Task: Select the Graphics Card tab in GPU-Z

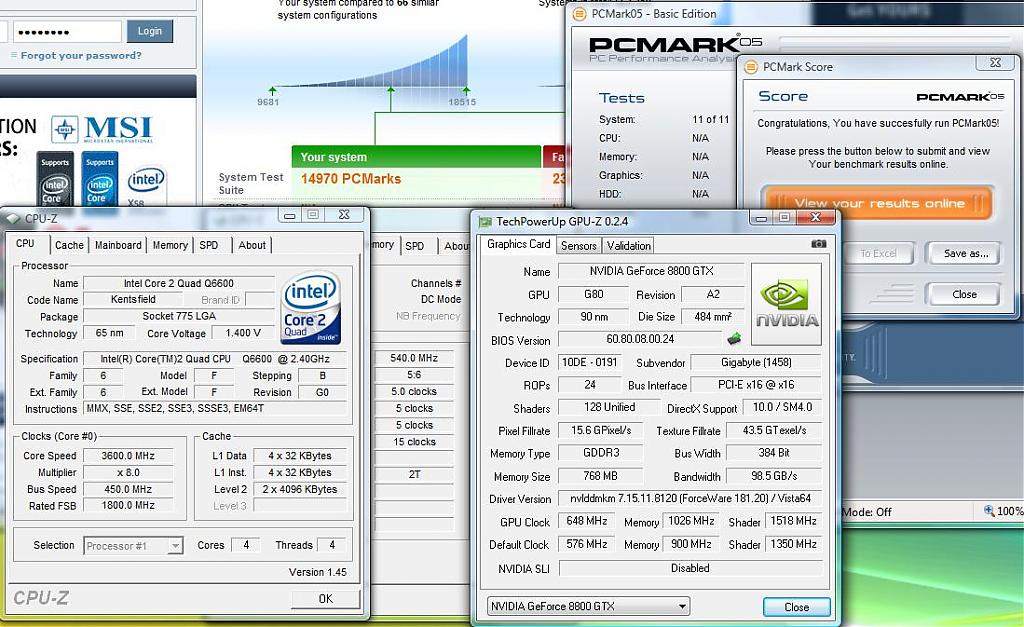Action: pyautogui.click(x=519, y=244)
